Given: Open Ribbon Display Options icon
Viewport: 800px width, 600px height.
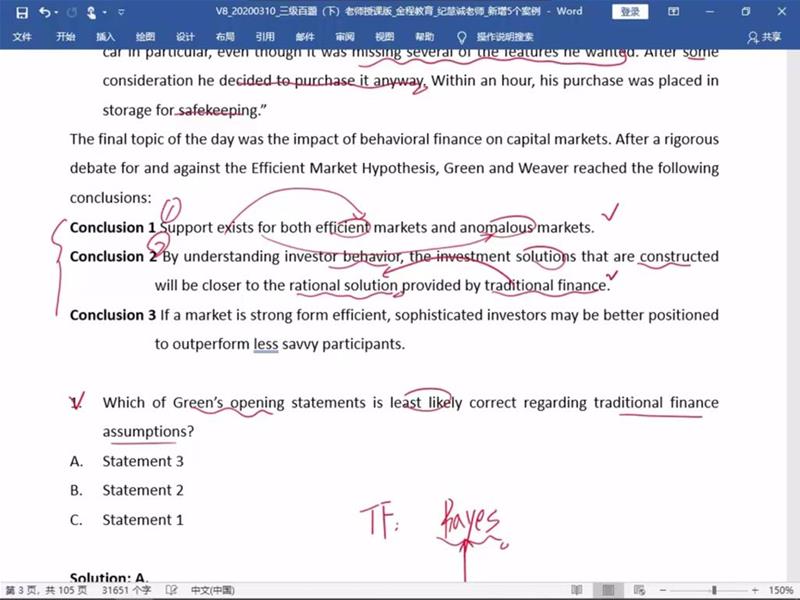Looking at the screenshot, I should pyautogui.click(x=673, y=12).
